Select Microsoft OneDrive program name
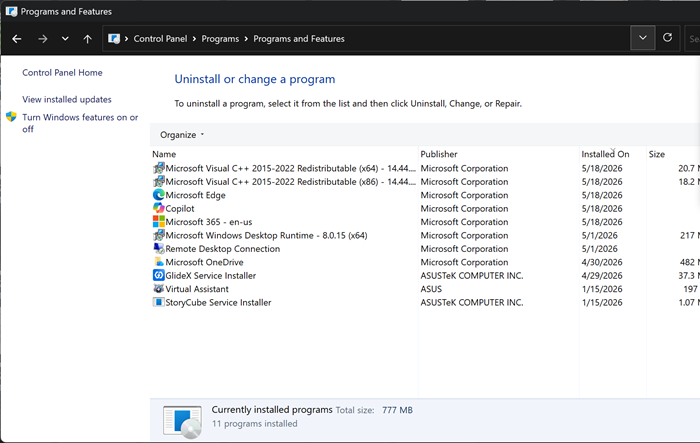This screenshot has width=700, height=443. 204,262
